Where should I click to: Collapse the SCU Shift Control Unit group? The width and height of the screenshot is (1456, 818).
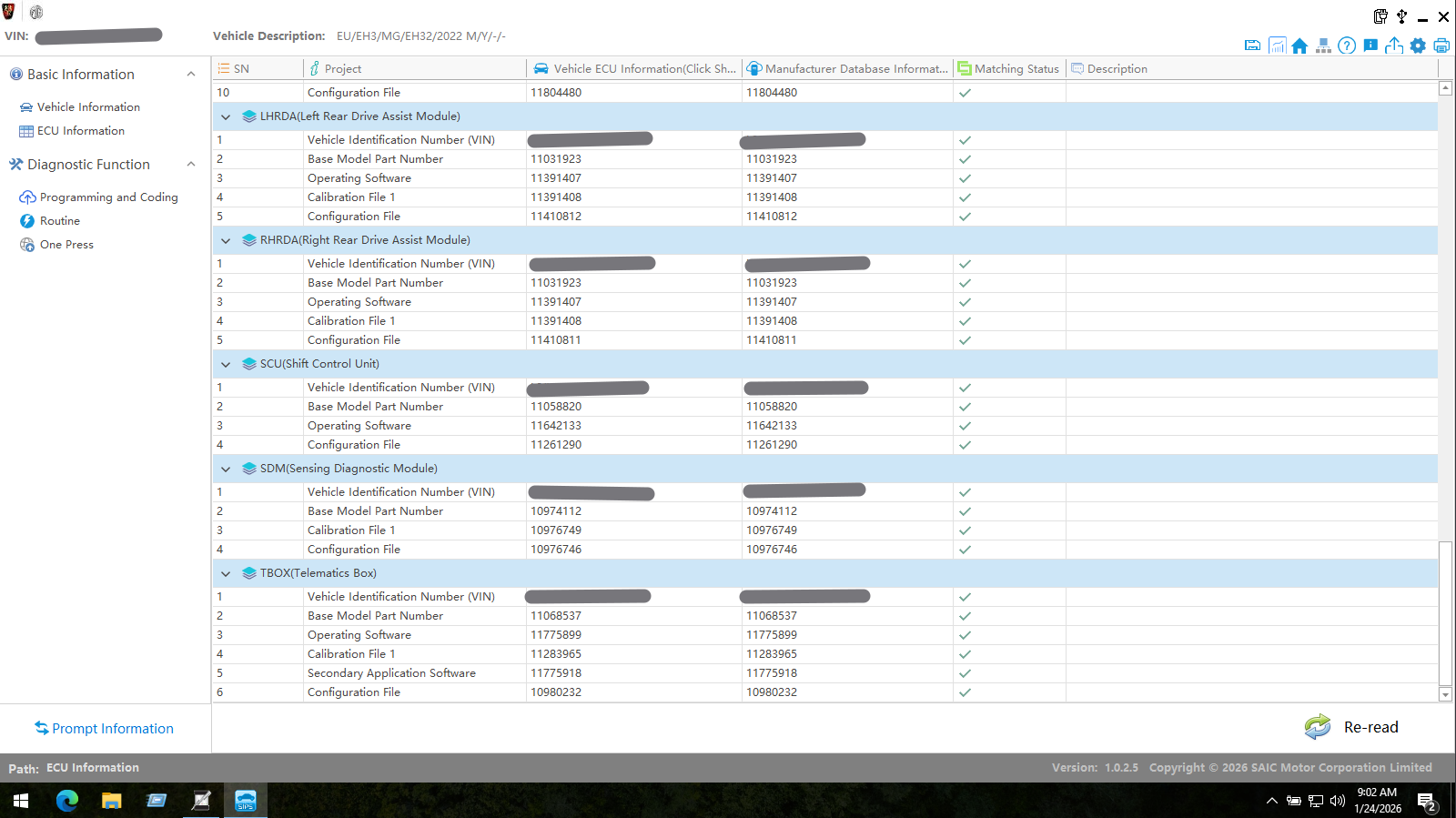(x=226, y=364)
